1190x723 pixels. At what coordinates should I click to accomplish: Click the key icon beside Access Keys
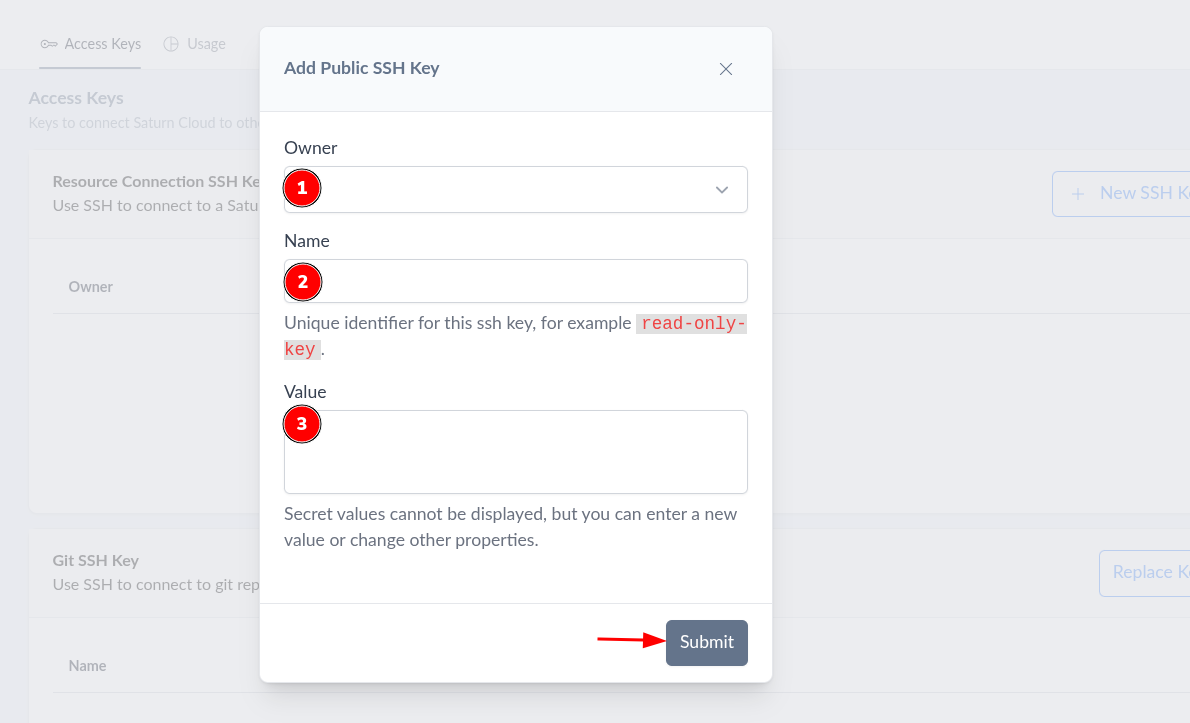[48, 43]
